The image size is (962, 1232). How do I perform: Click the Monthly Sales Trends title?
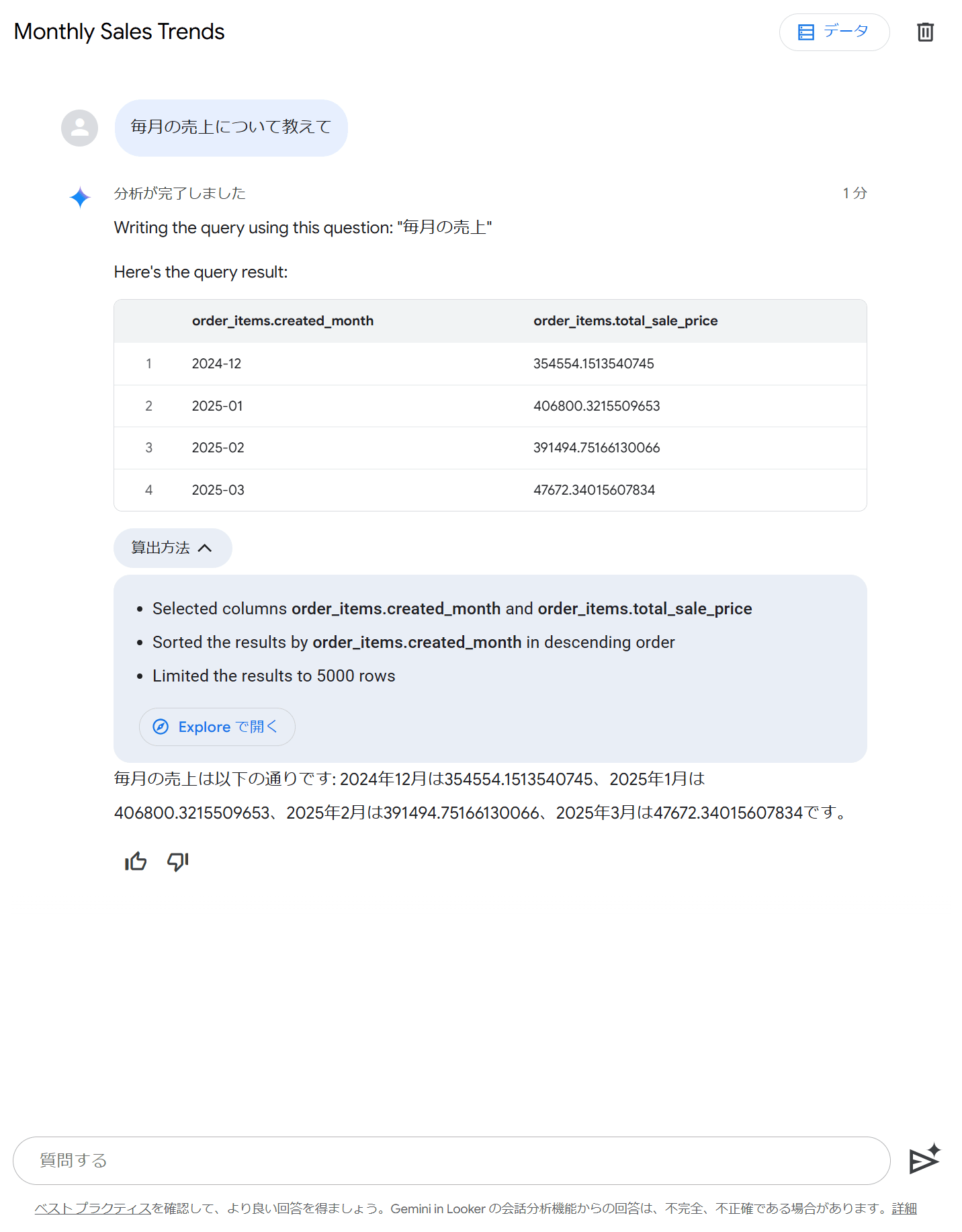pyautogui.click(x=120, y=32)
